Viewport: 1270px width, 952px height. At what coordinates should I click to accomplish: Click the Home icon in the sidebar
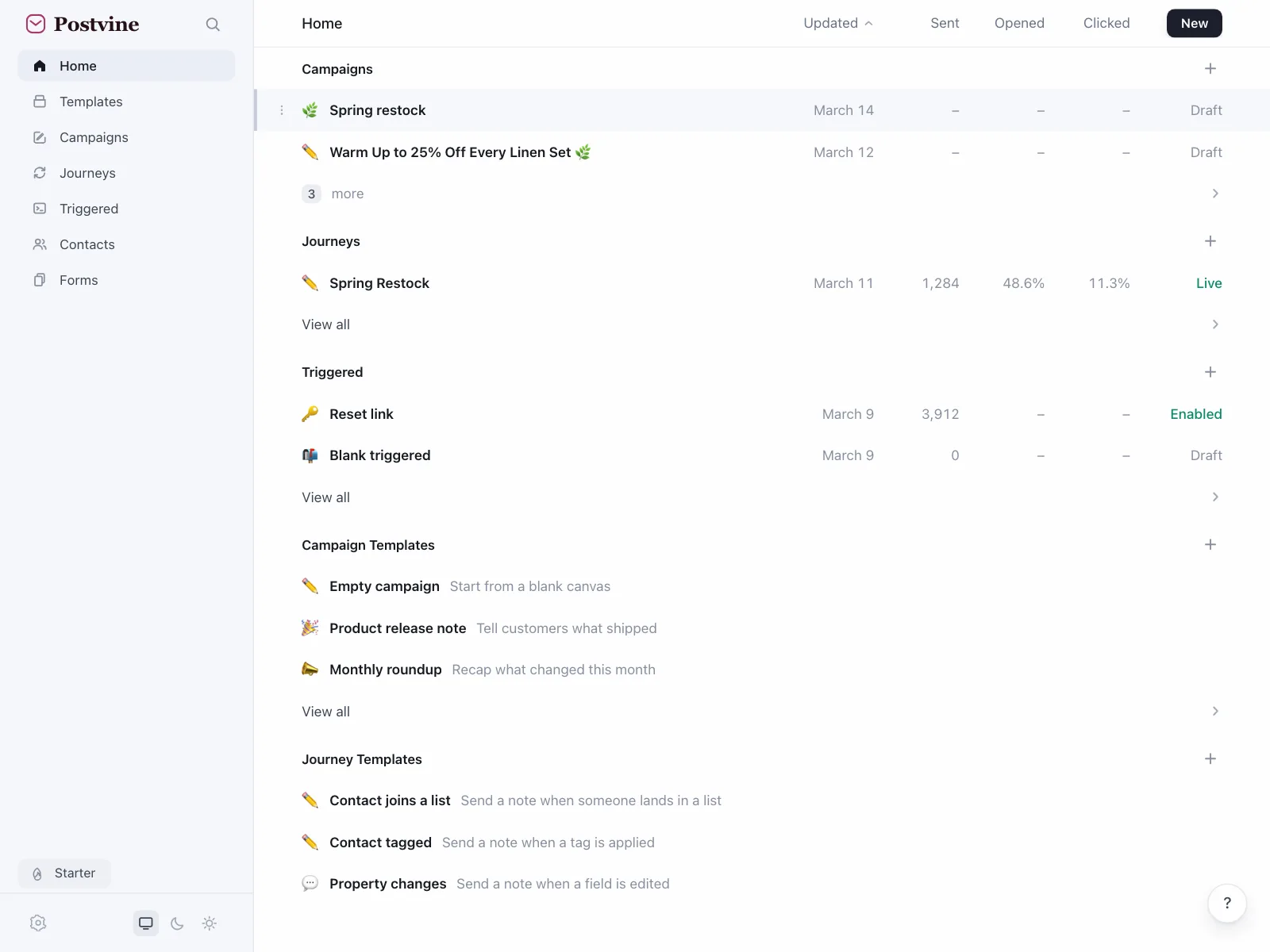[x=40, y=66]
